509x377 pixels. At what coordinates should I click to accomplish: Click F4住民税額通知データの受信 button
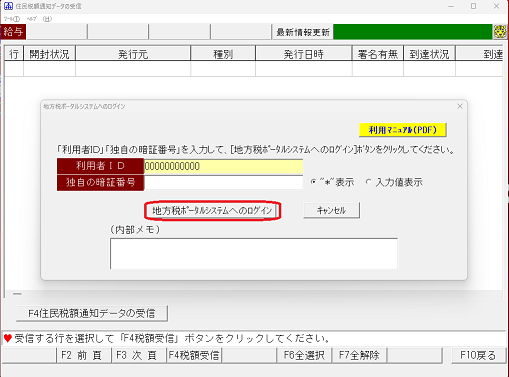pyautogui.click(x=92, y=313)
